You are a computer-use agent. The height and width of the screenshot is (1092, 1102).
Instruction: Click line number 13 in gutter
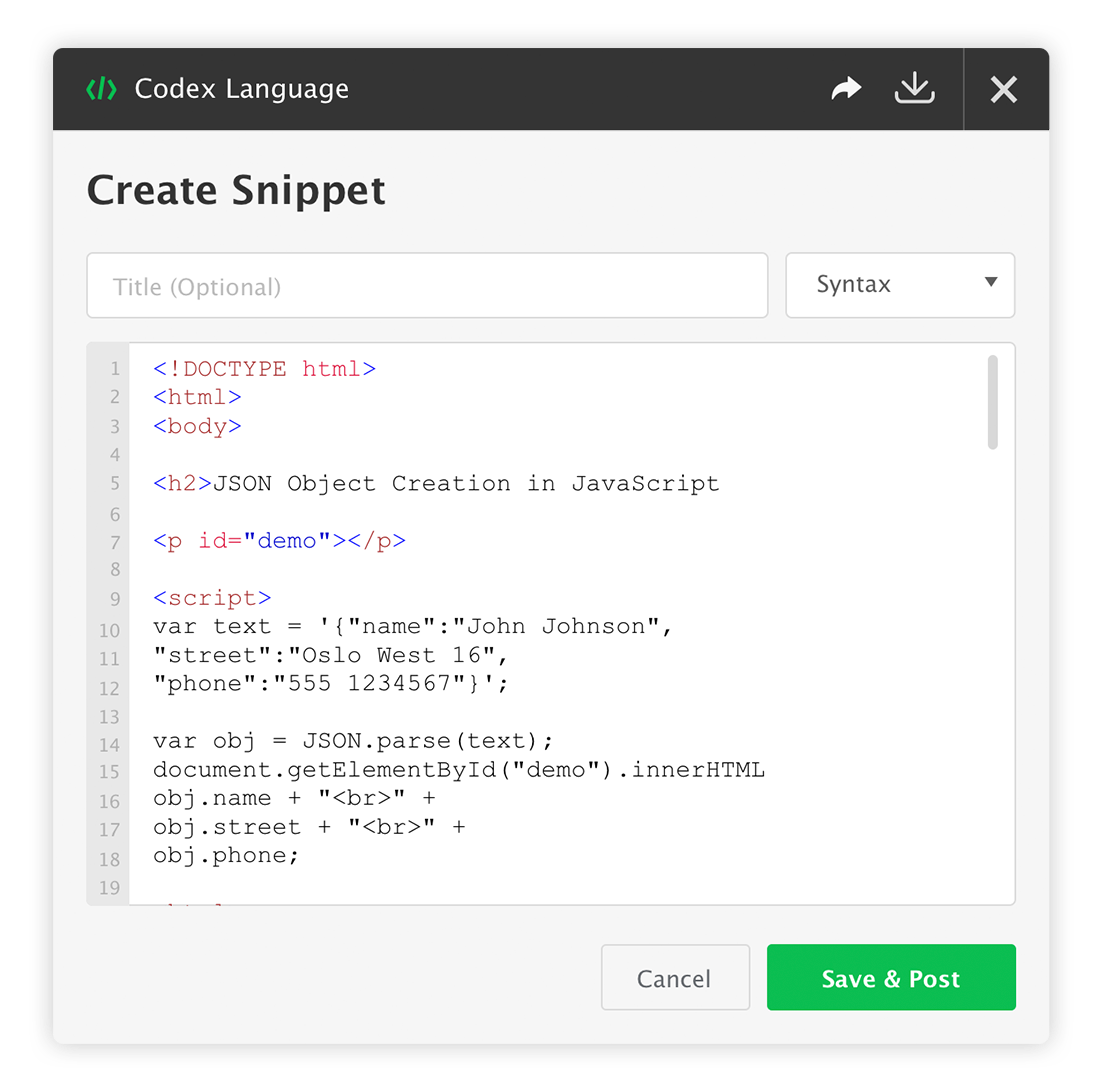tap(110, 717)
